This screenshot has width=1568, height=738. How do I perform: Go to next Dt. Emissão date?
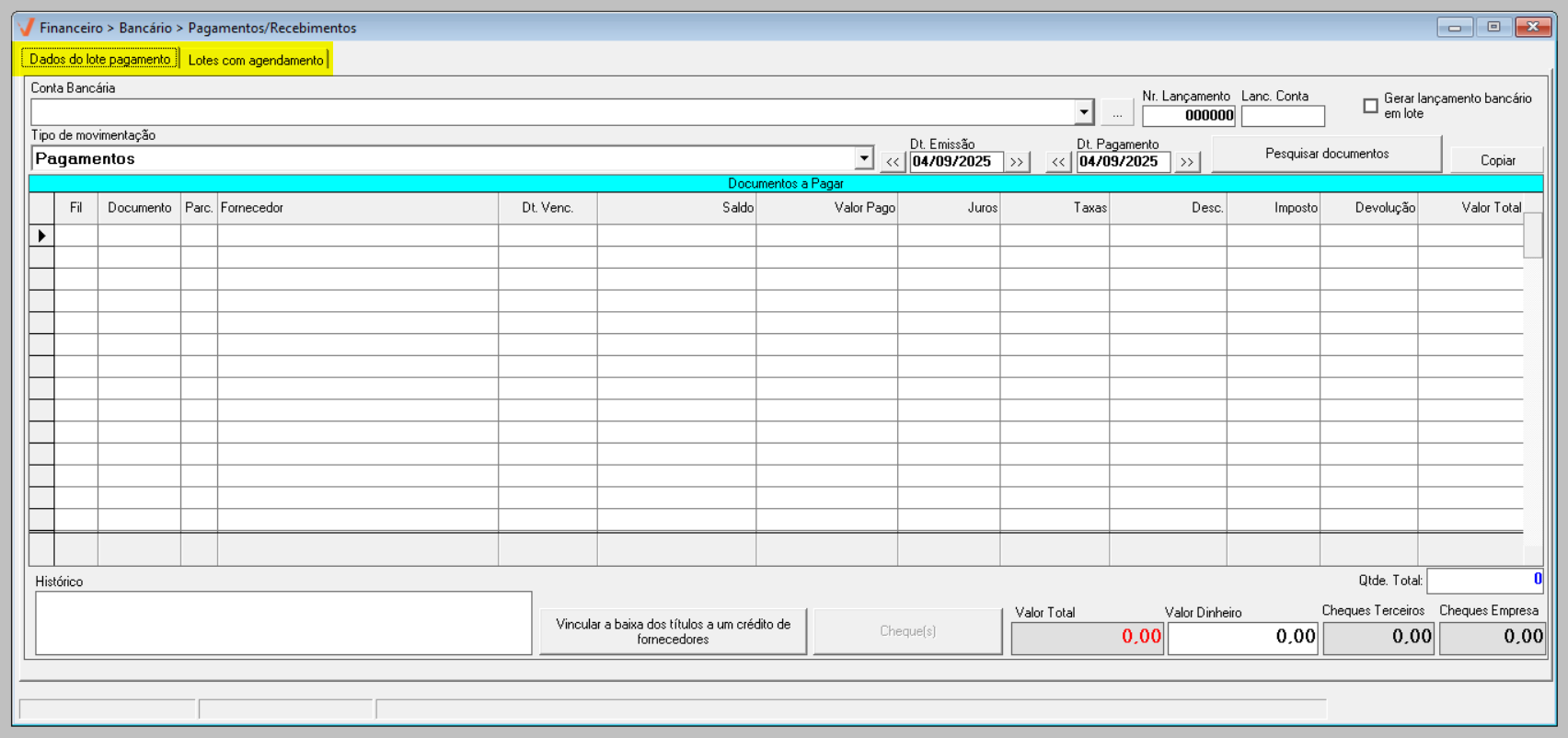pyautogui.click(x=1016, y=162)
